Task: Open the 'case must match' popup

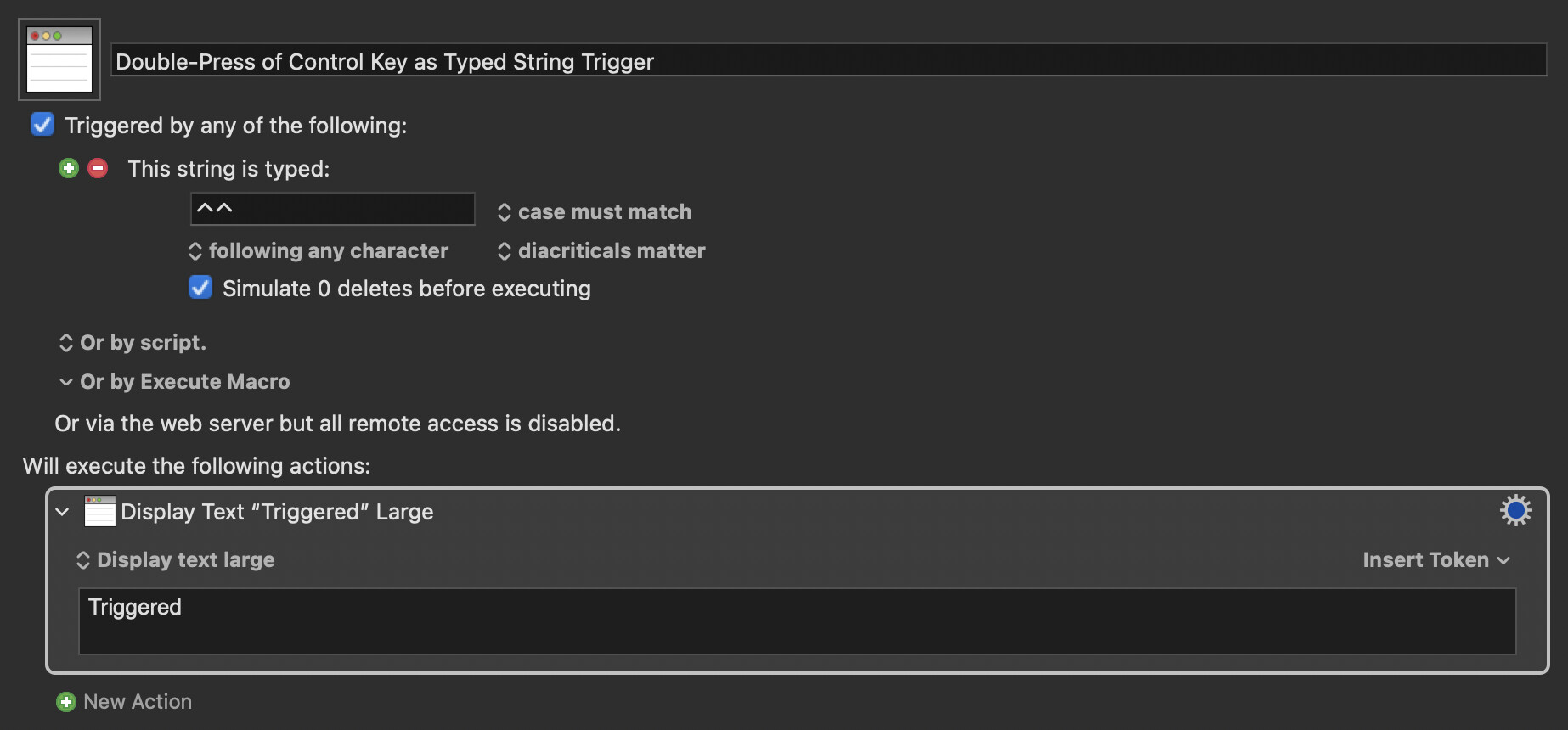Action: click(x=595, y=211)
